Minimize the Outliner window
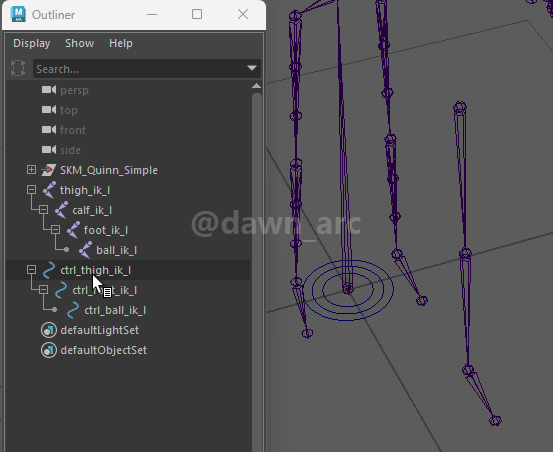The image size is (553, 452). pyautogui.click(x=152, y=14)
